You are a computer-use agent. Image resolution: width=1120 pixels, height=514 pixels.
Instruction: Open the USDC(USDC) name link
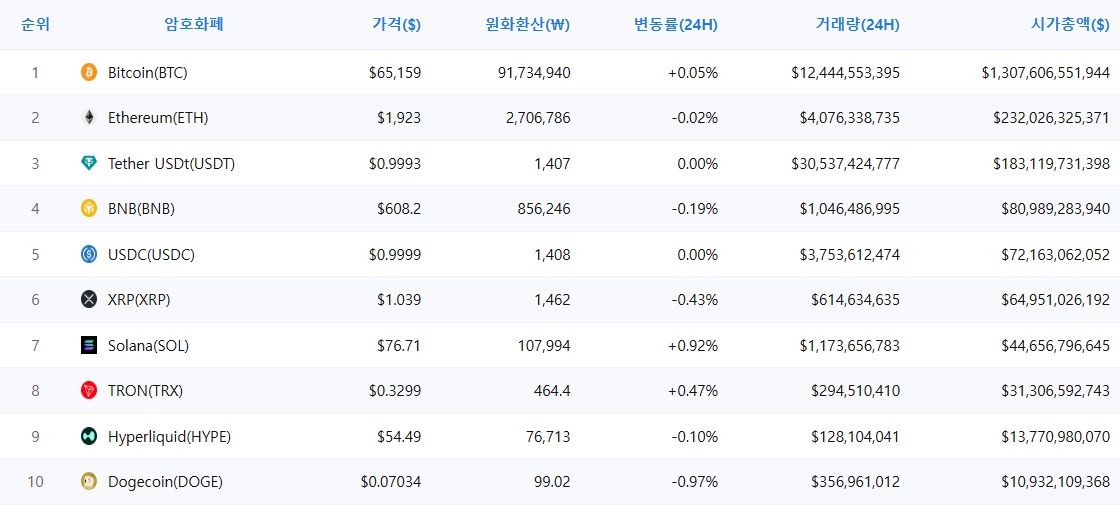[151, 254]
